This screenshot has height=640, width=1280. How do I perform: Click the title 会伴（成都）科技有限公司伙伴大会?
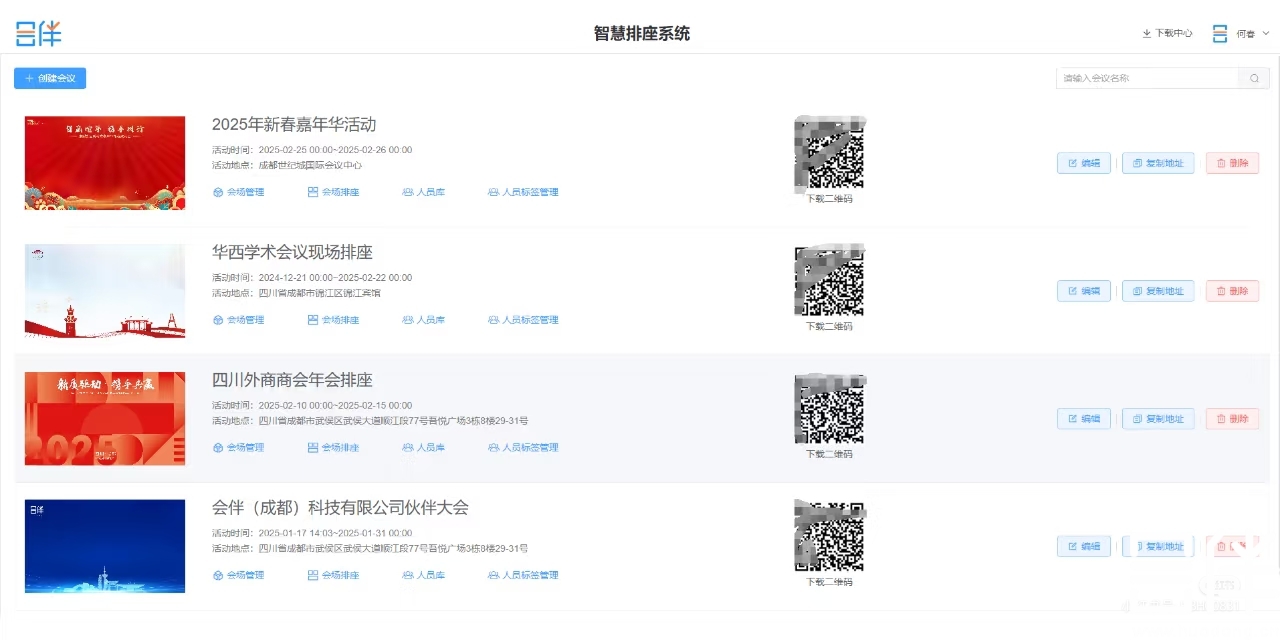click(340, 508)
